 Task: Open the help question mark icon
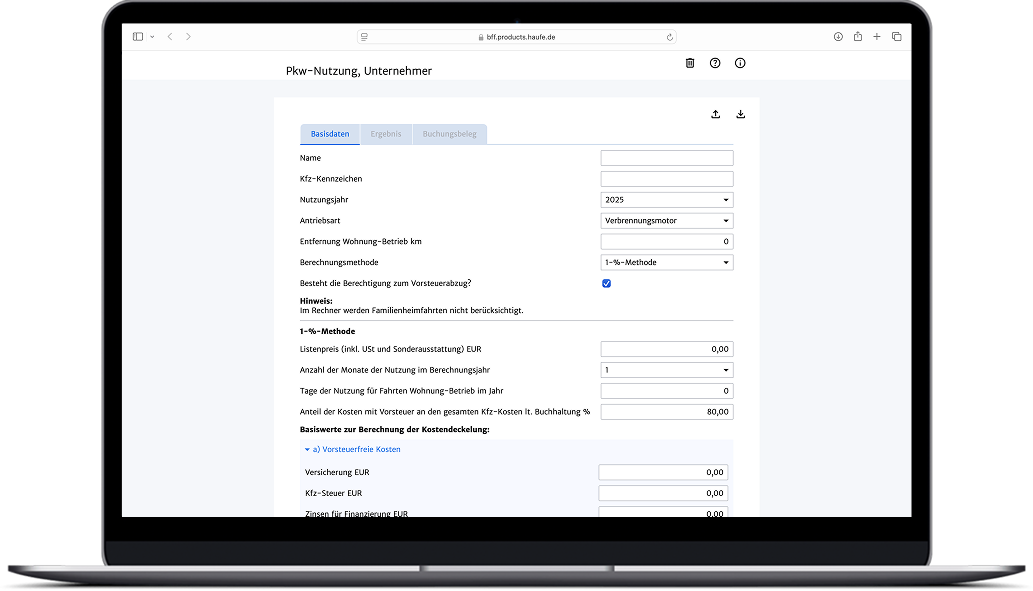(x=715, y=63)
